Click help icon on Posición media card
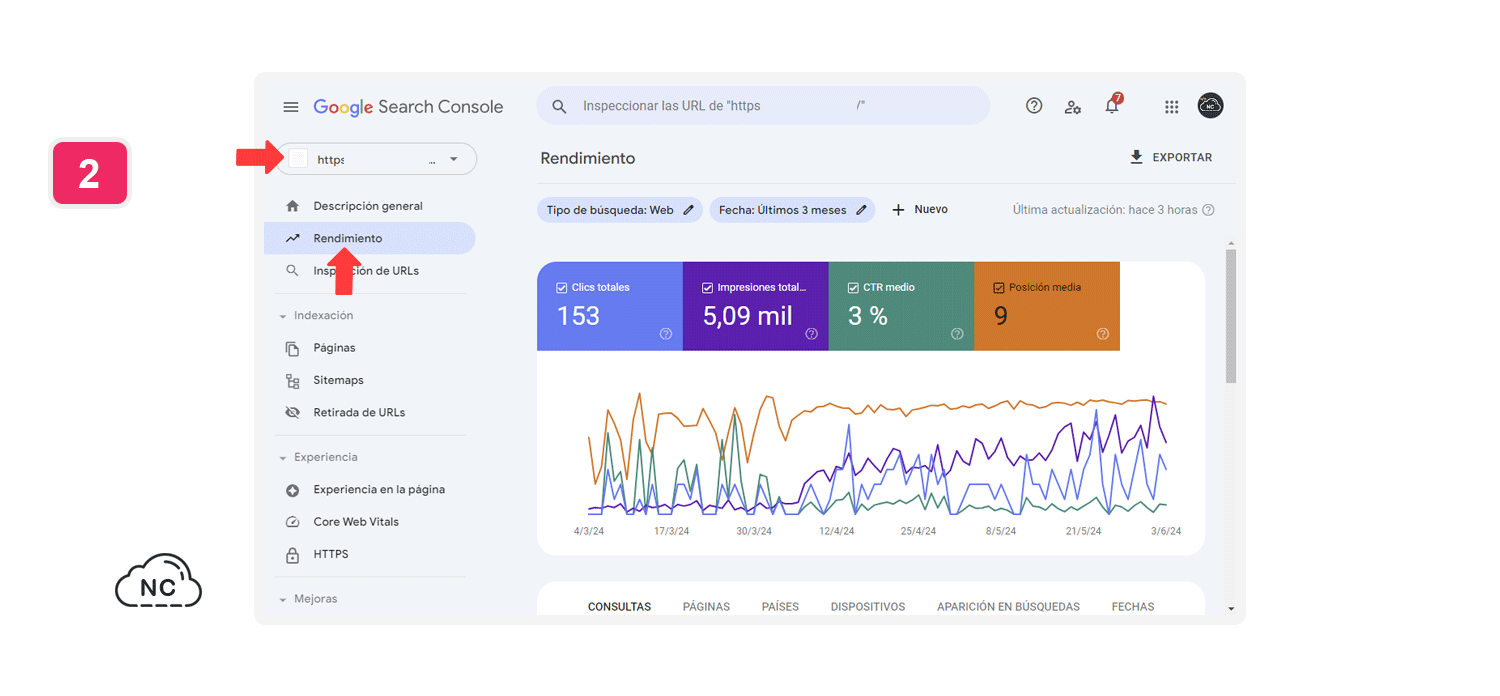 point(1102,334)
